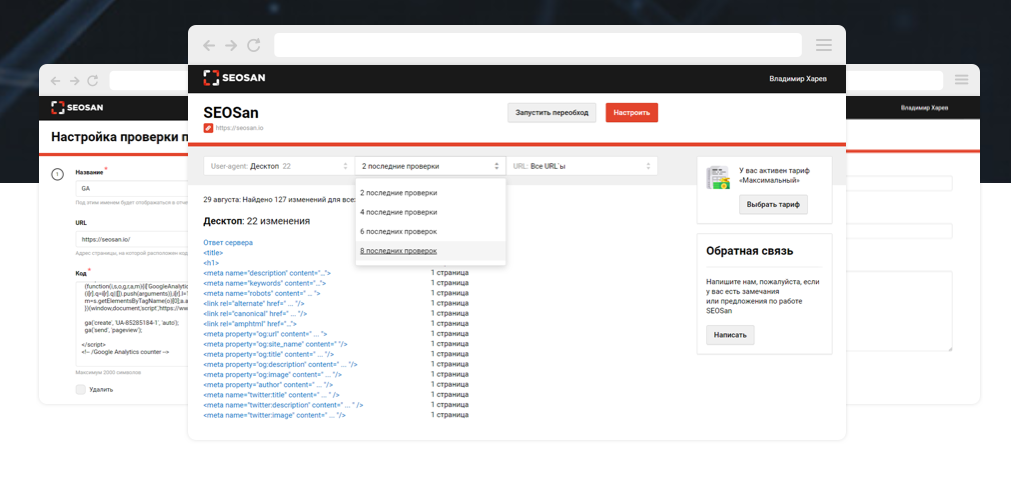Screen dimensions: 1011x489
Task: Click the red 'Настроить' button
Action: (x=631, y=112)
